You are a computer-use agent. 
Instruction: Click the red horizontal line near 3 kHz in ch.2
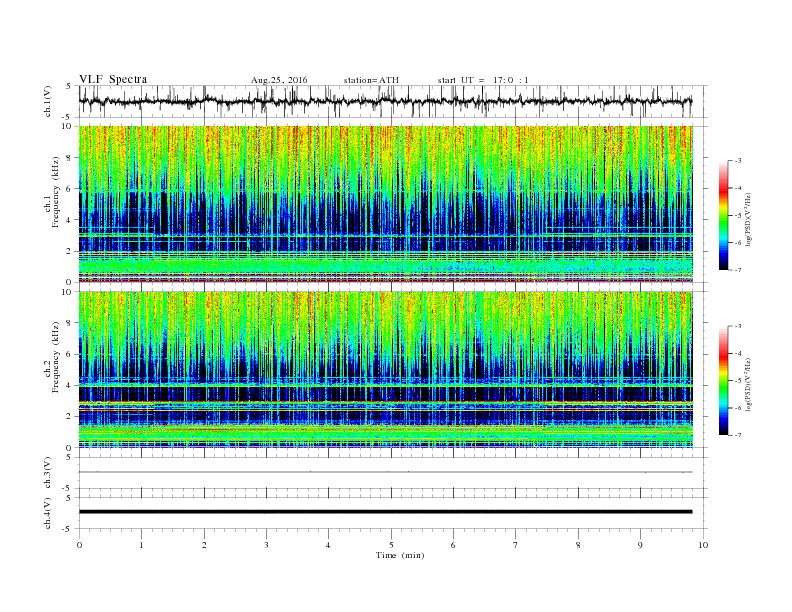tap(386, 402)
